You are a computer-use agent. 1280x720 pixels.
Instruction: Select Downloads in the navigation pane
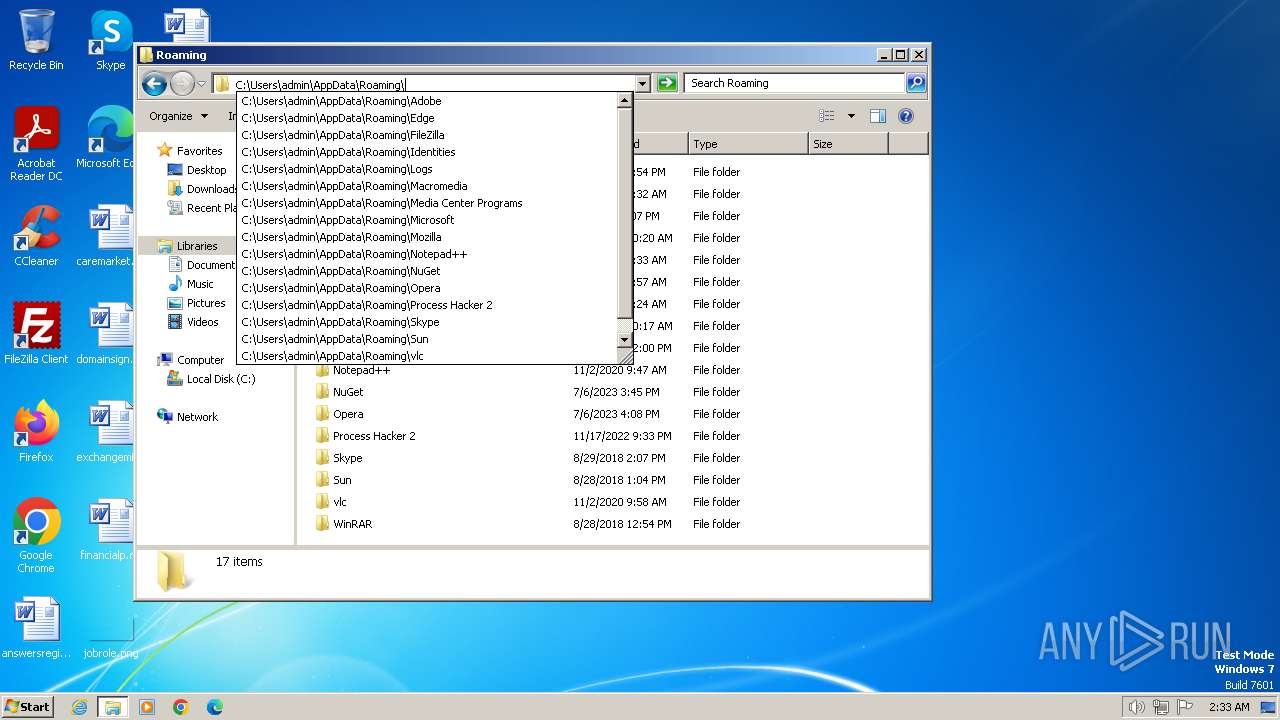pyautogui.click(x=204, y=189)
